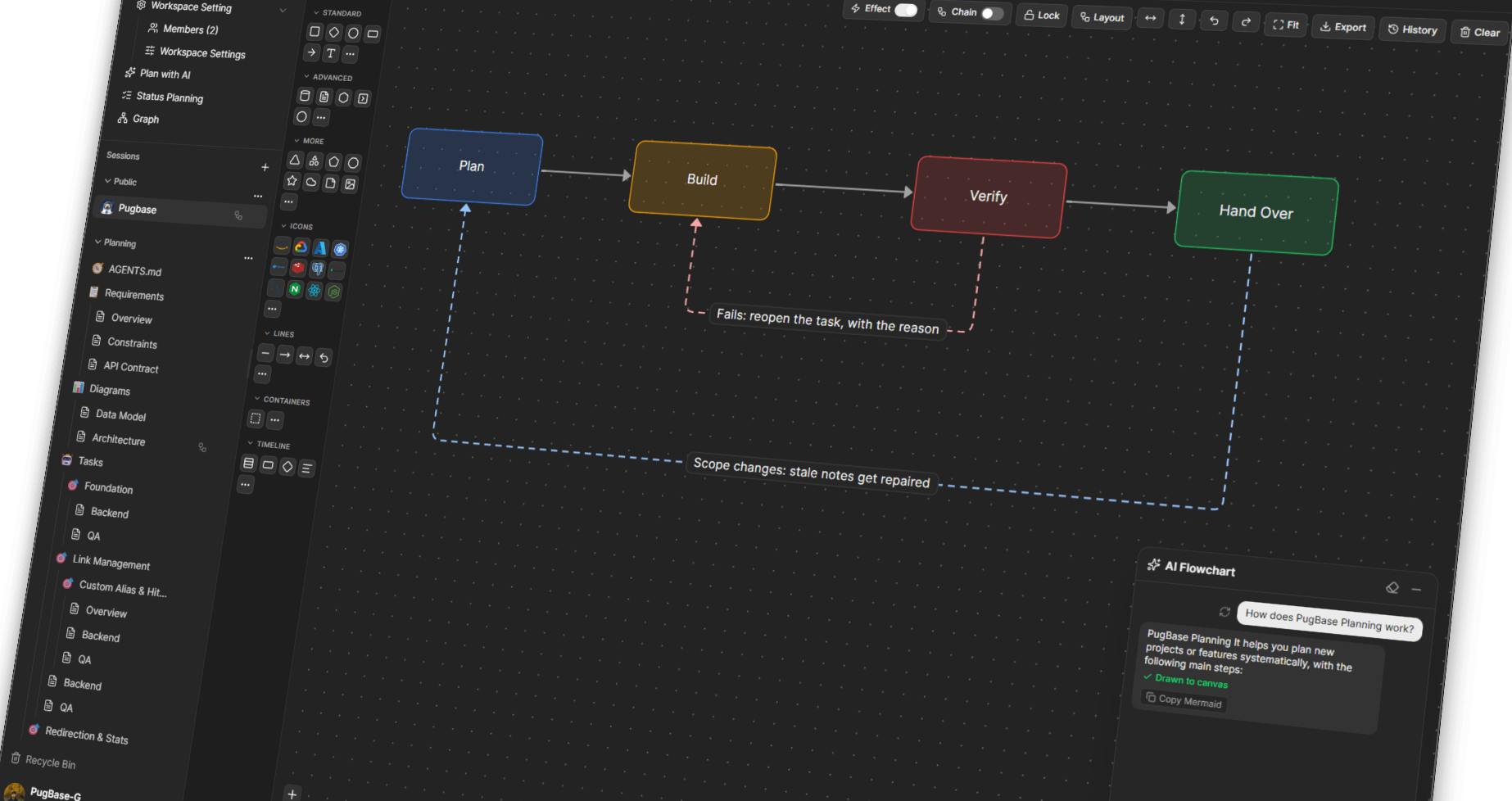Screen dimensions: 1512x801
Task: Choose the hexagon shape in Advanced
Action: (x=343, y=97)
